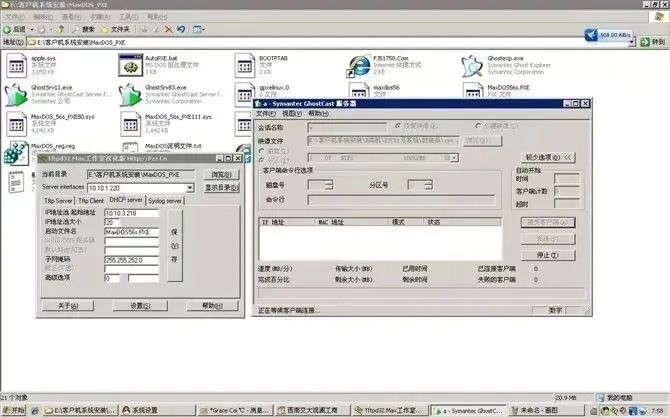Screen dimensions: 670x418
Task: Click the Explorer Forward arrow icon
Action: (41, 29)
